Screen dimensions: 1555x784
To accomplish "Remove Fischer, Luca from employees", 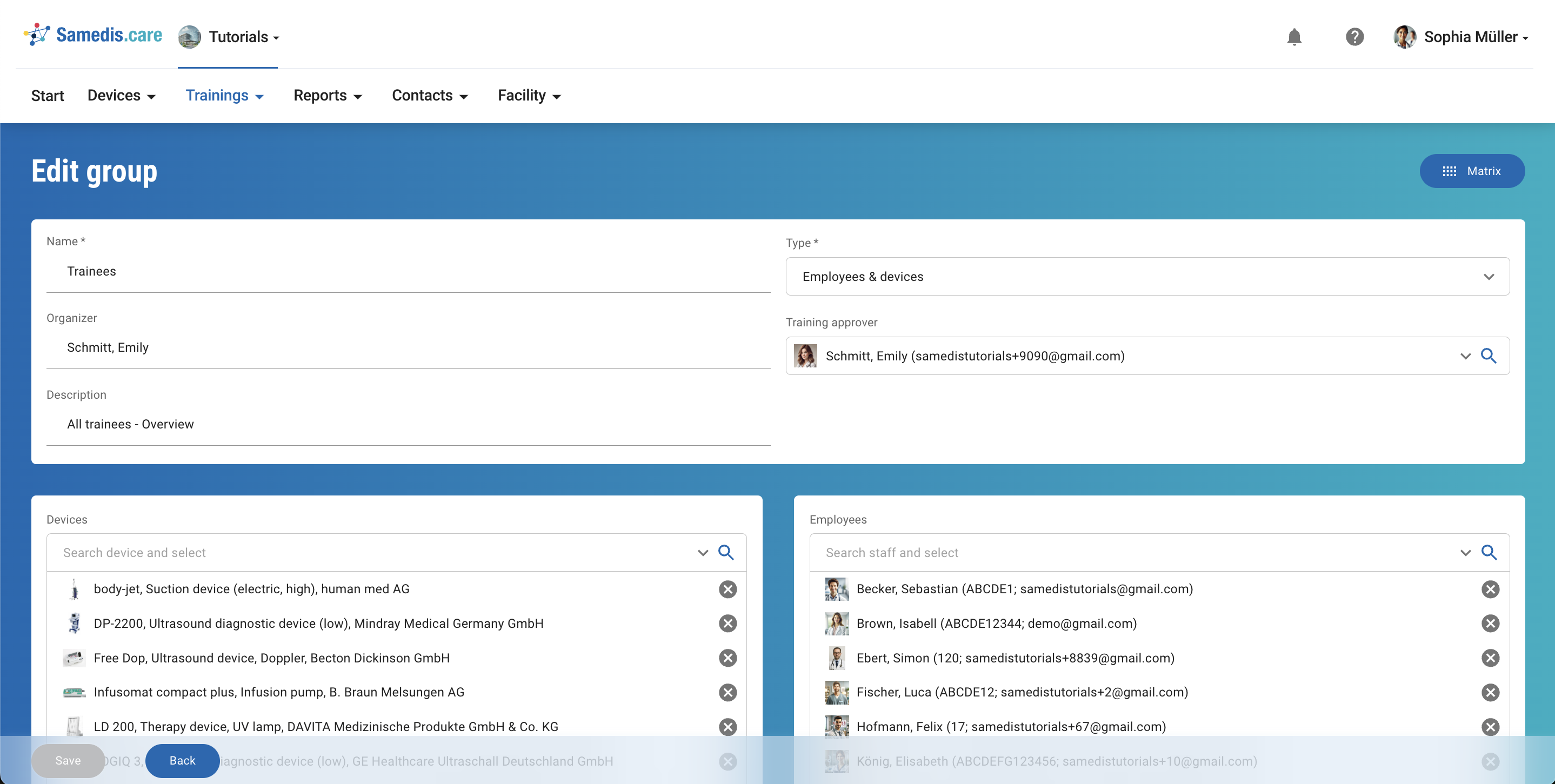I will click(x=1490, y=692).
